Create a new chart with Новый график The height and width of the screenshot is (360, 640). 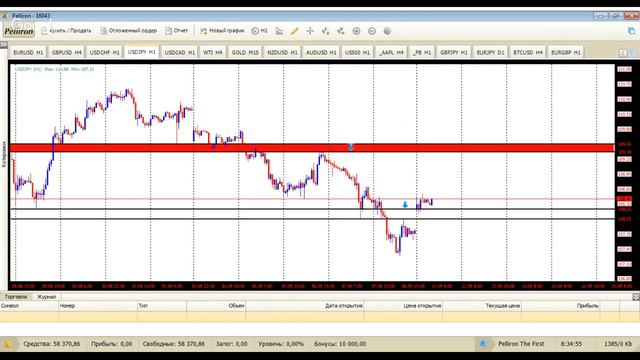(x=222, y=31)
